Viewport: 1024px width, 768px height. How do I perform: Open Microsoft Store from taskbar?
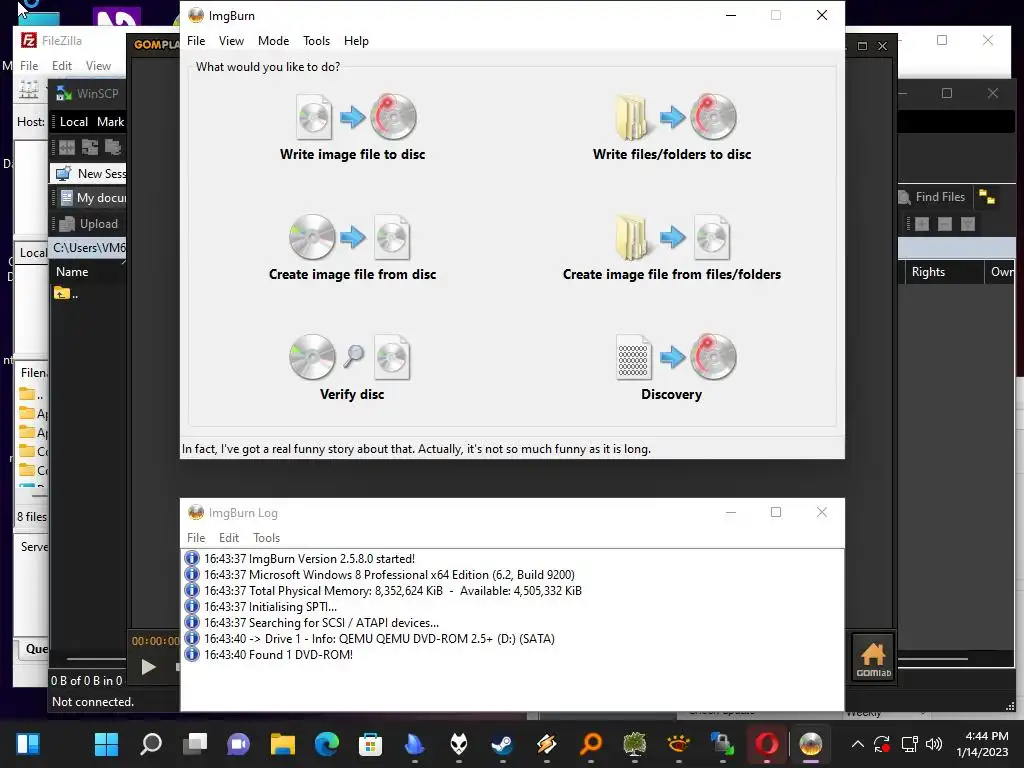(370, 743)
